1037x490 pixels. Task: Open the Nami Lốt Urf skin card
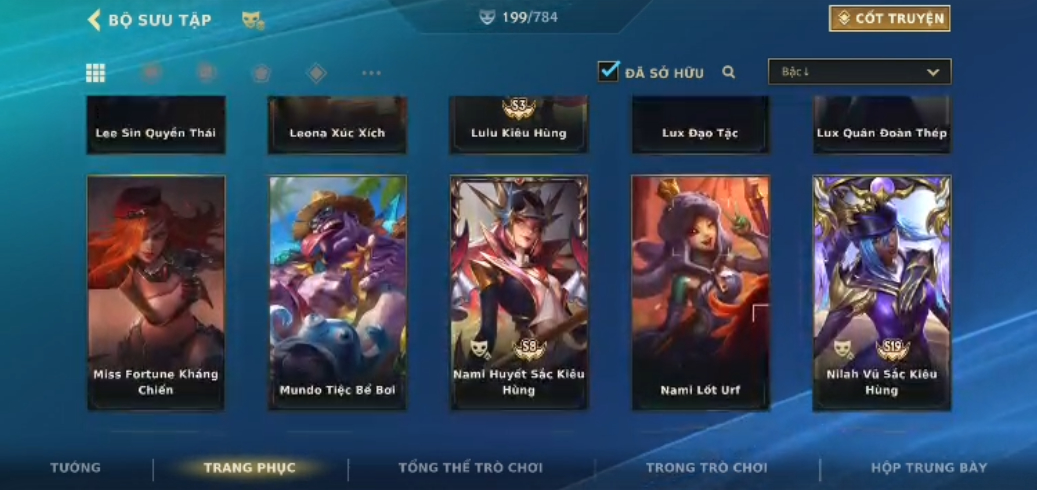[700, 293]
